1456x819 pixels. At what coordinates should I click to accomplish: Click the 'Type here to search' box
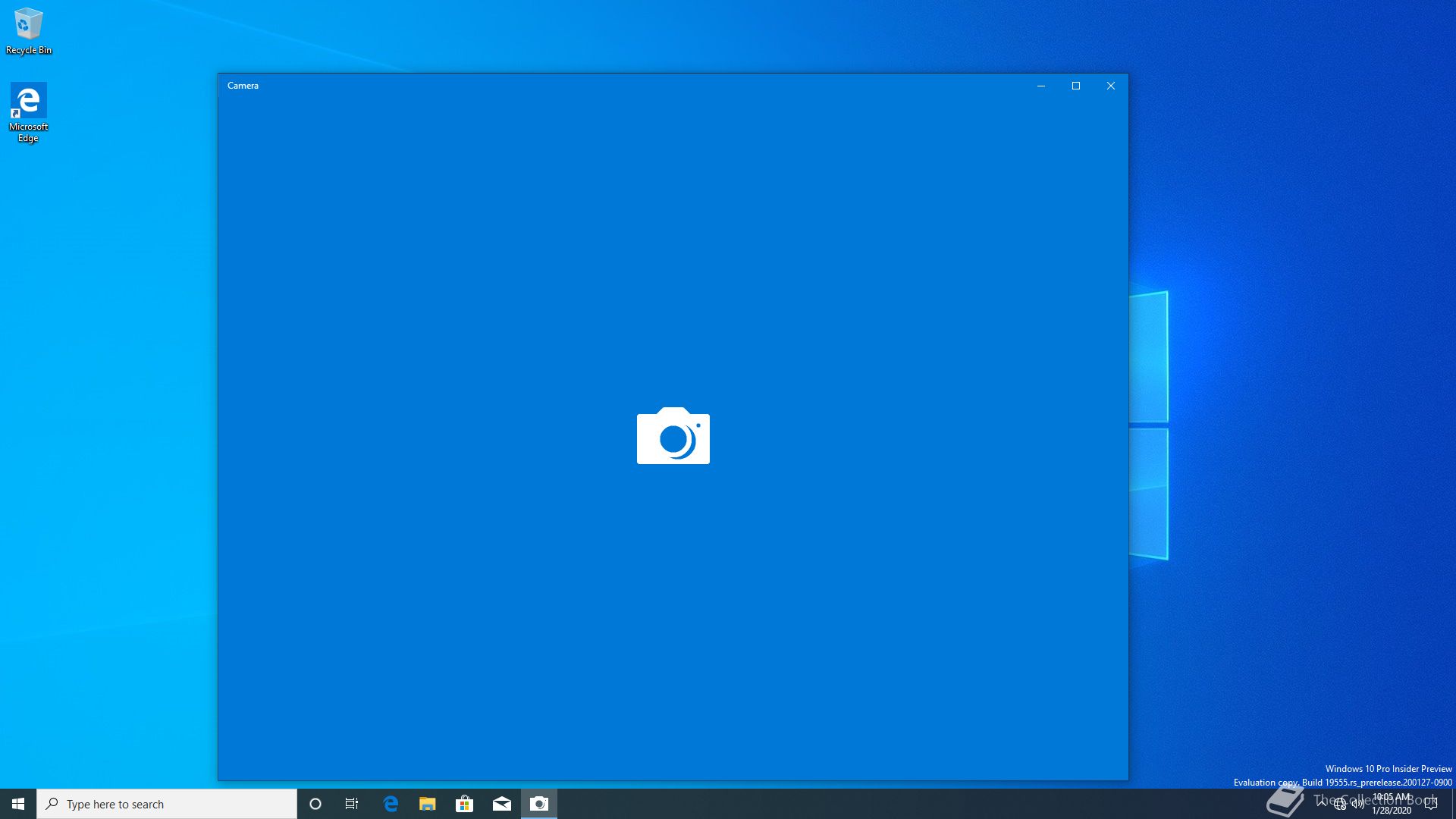(x=167, y=804)
